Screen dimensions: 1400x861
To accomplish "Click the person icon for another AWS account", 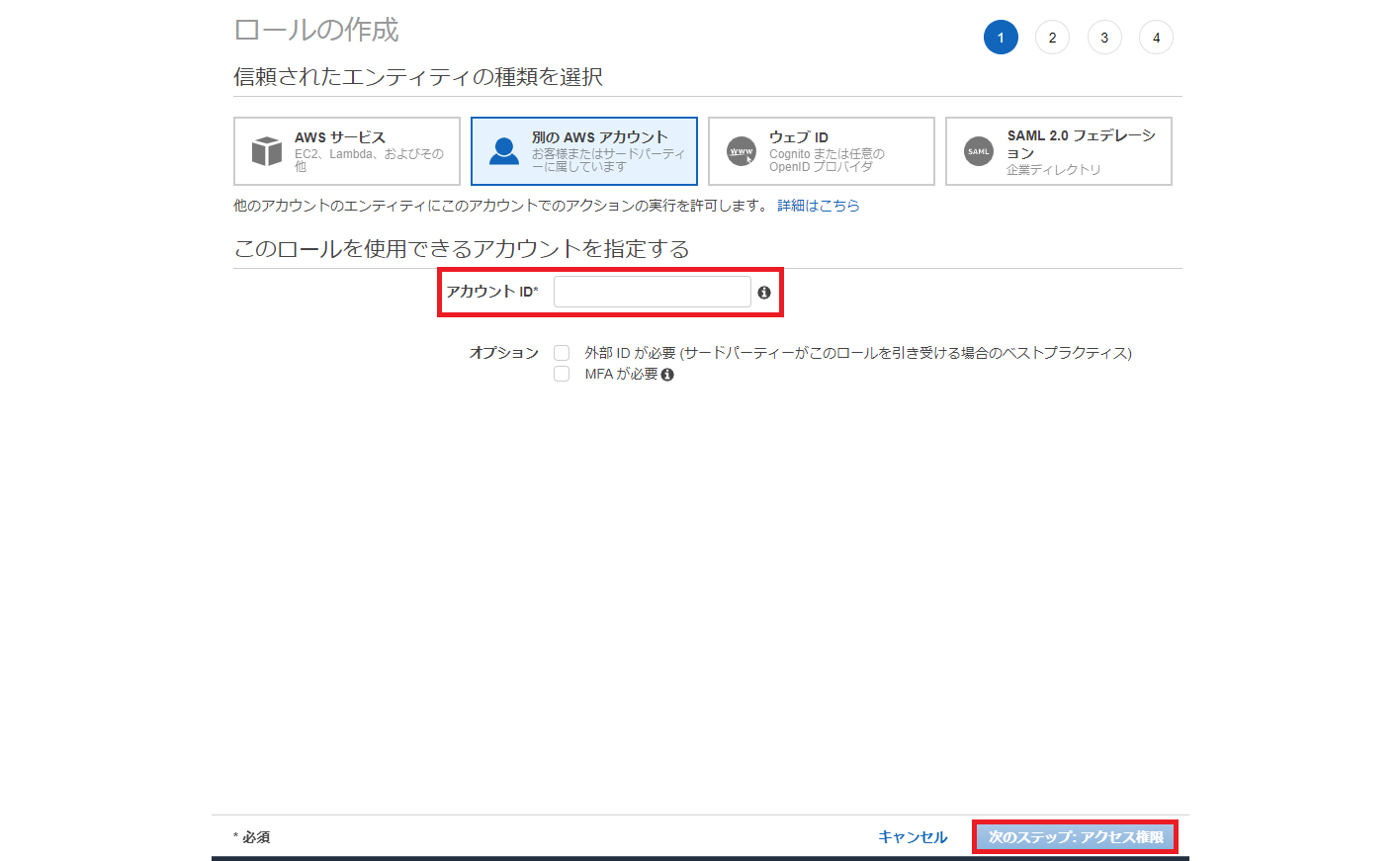I will click(x=504, y=151).
